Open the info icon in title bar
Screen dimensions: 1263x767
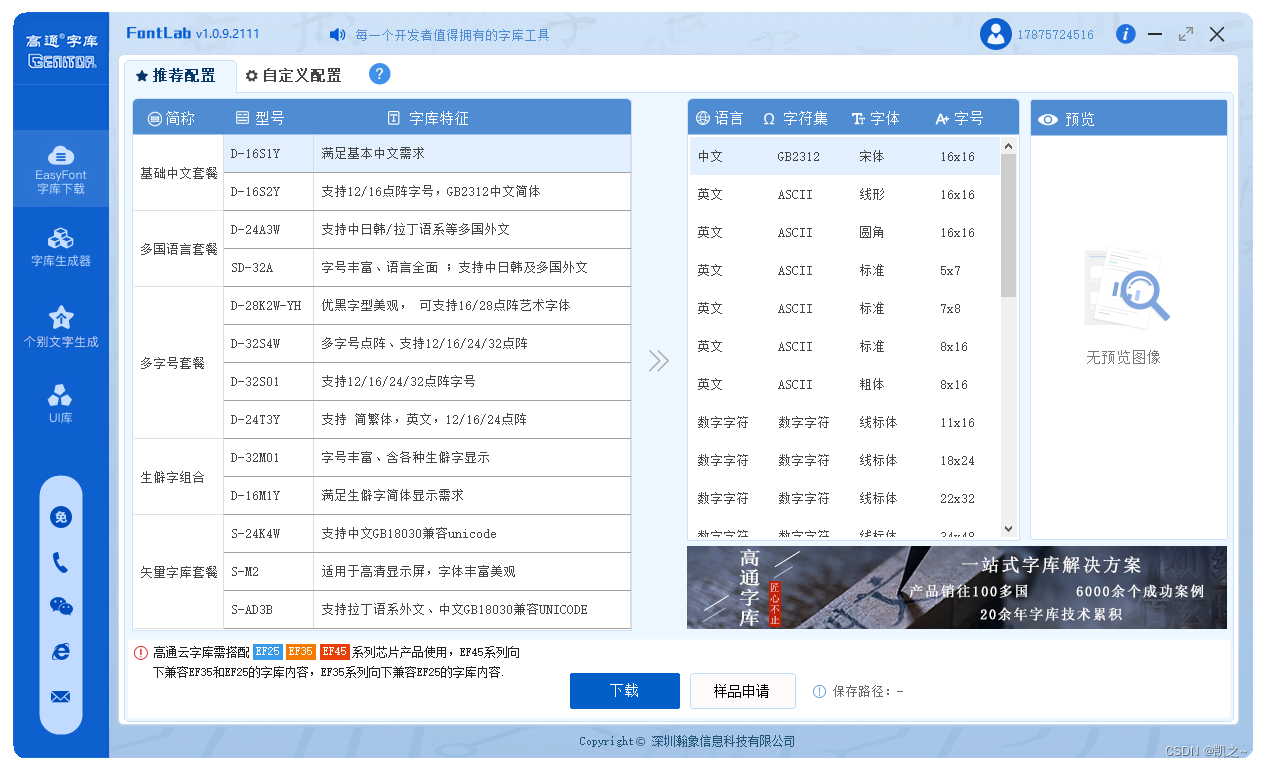coord(1125,34)
